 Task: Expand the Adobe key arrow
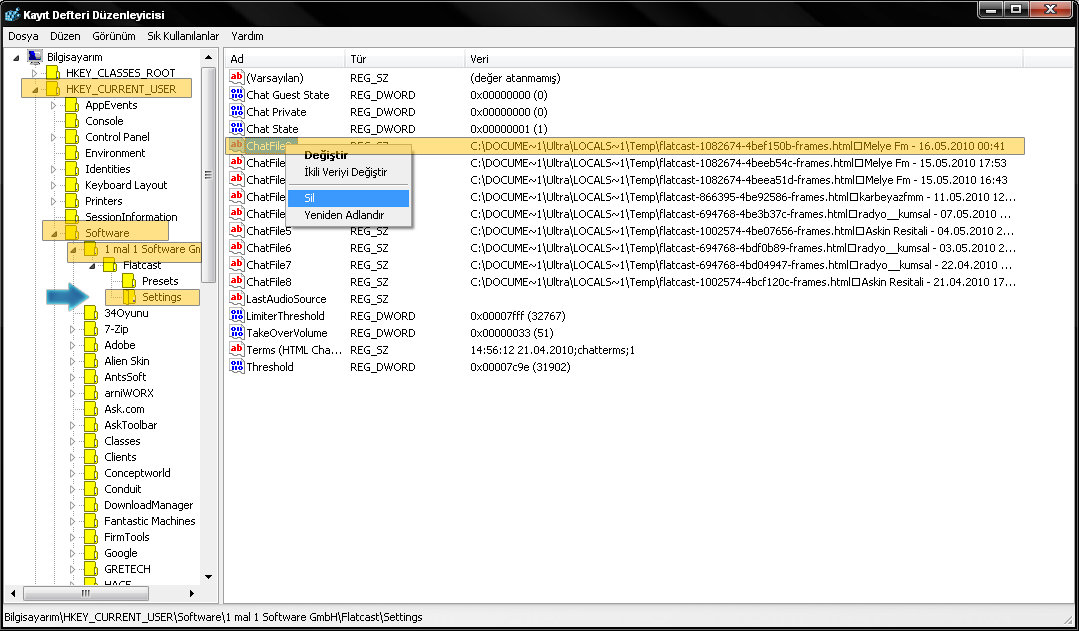(x=73, y=345)
